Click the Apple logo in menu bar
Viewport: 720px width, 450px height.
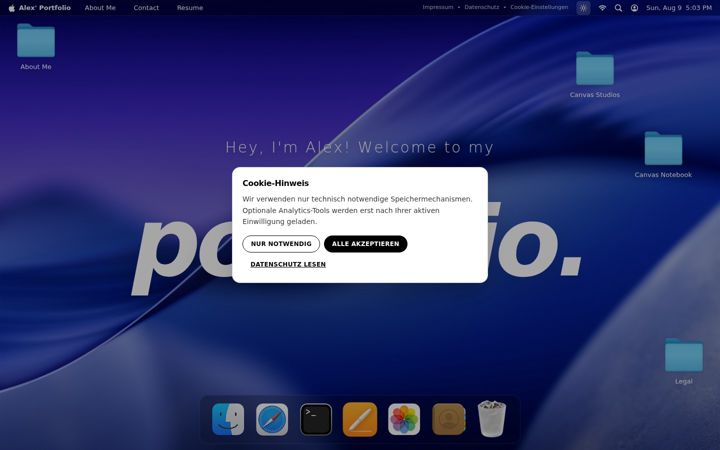coord(11,8)
